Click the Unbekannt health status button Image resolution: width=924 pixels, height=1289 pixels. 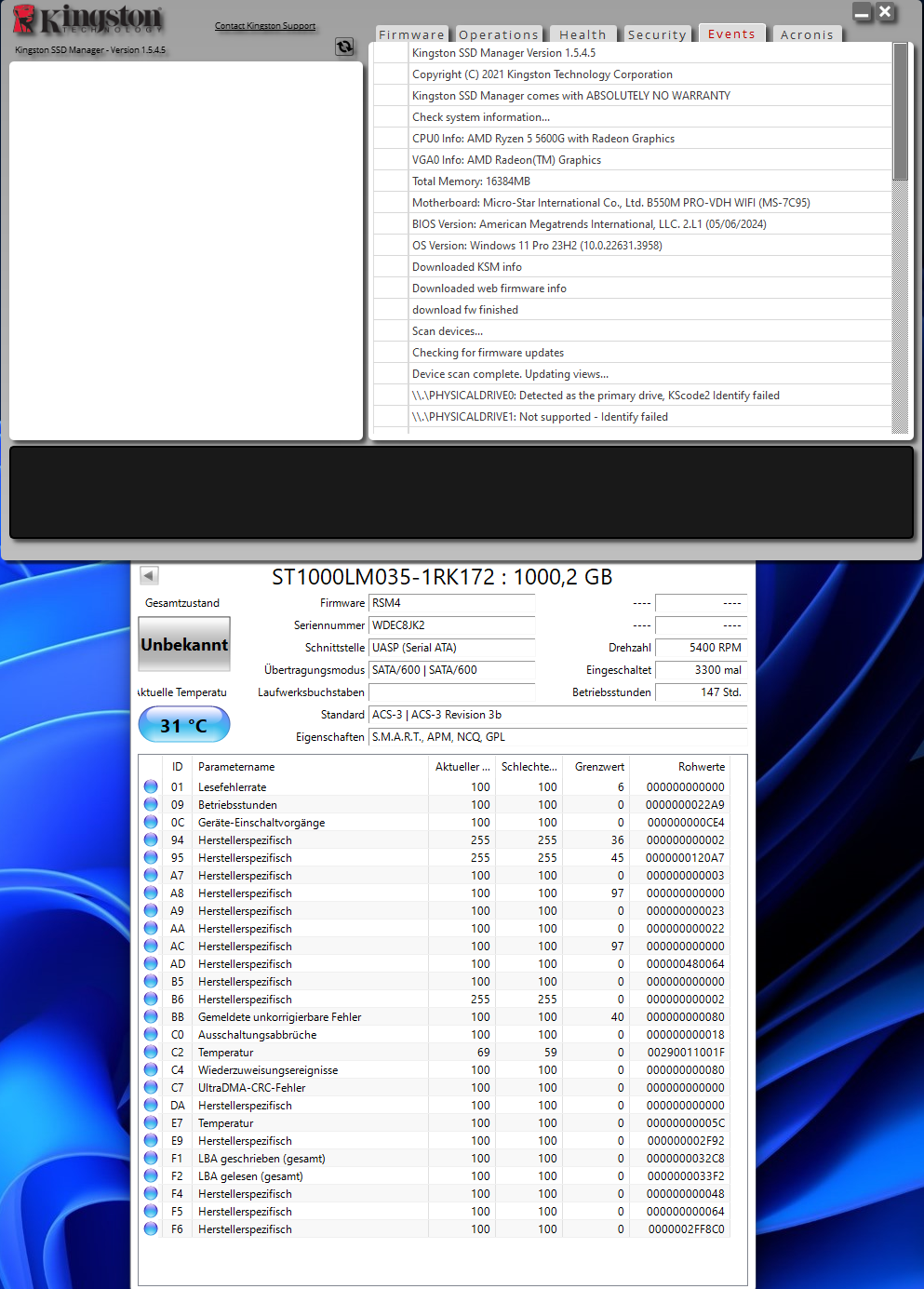point(184,644)
